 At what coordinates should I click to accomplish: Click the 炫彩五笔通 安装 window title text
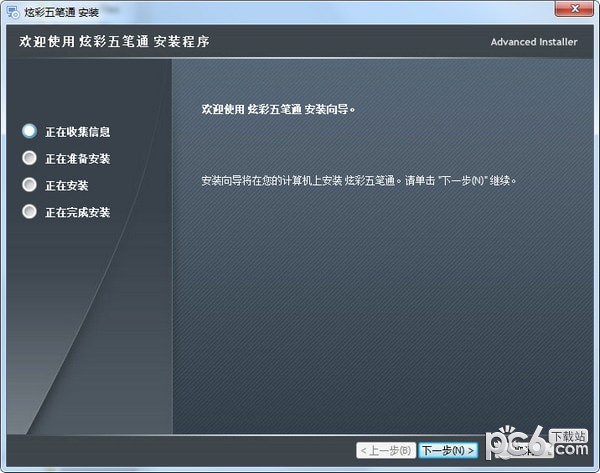(x=60, y=11)
